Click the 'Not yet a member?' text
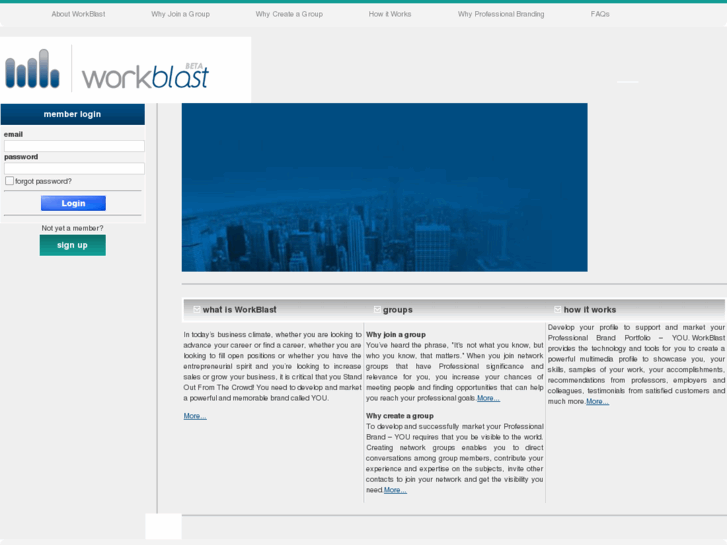The image size is (727, 545). pos(72,228)
